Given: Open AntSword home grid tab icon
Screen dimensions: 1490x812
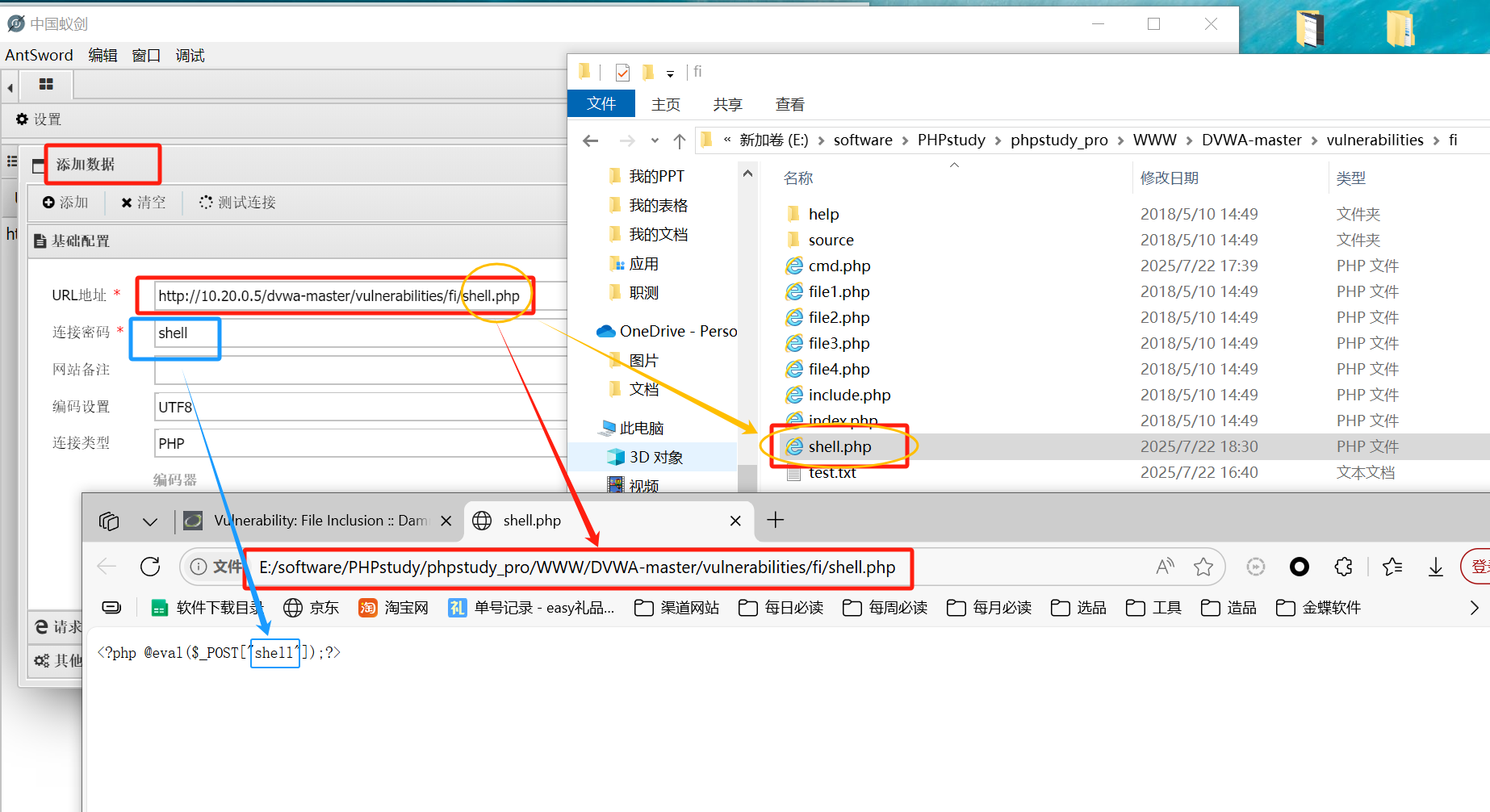Looking at the screenshot, I should click(x=46, y=84).
